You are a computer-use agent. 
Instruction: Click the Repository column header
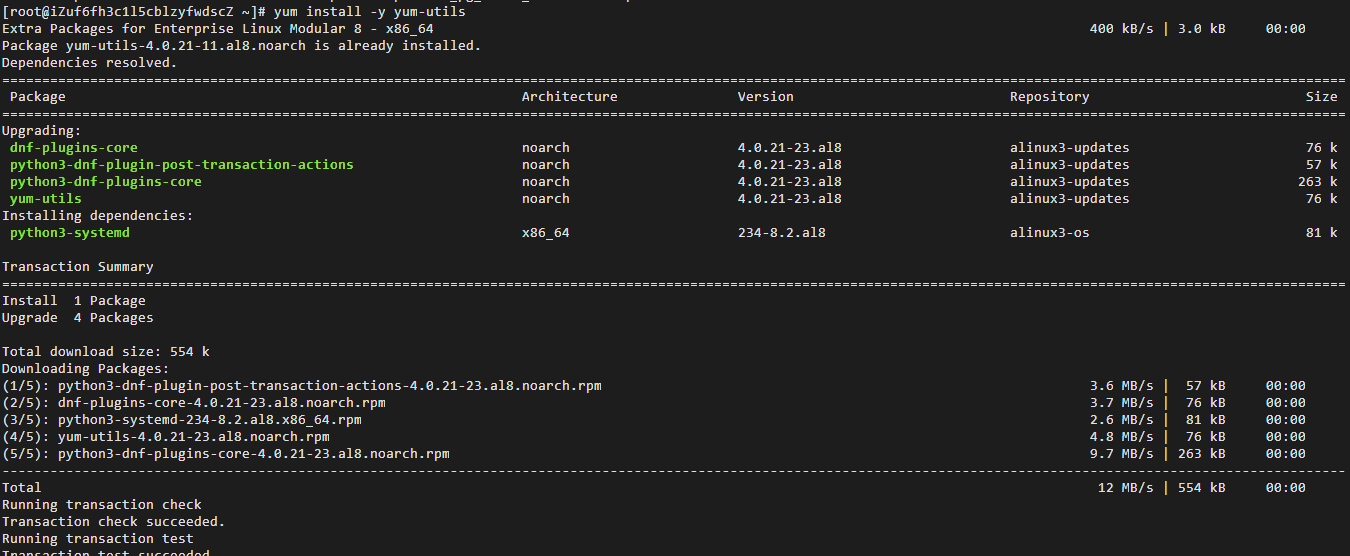pyautogui.click(x=1049, y=97)
